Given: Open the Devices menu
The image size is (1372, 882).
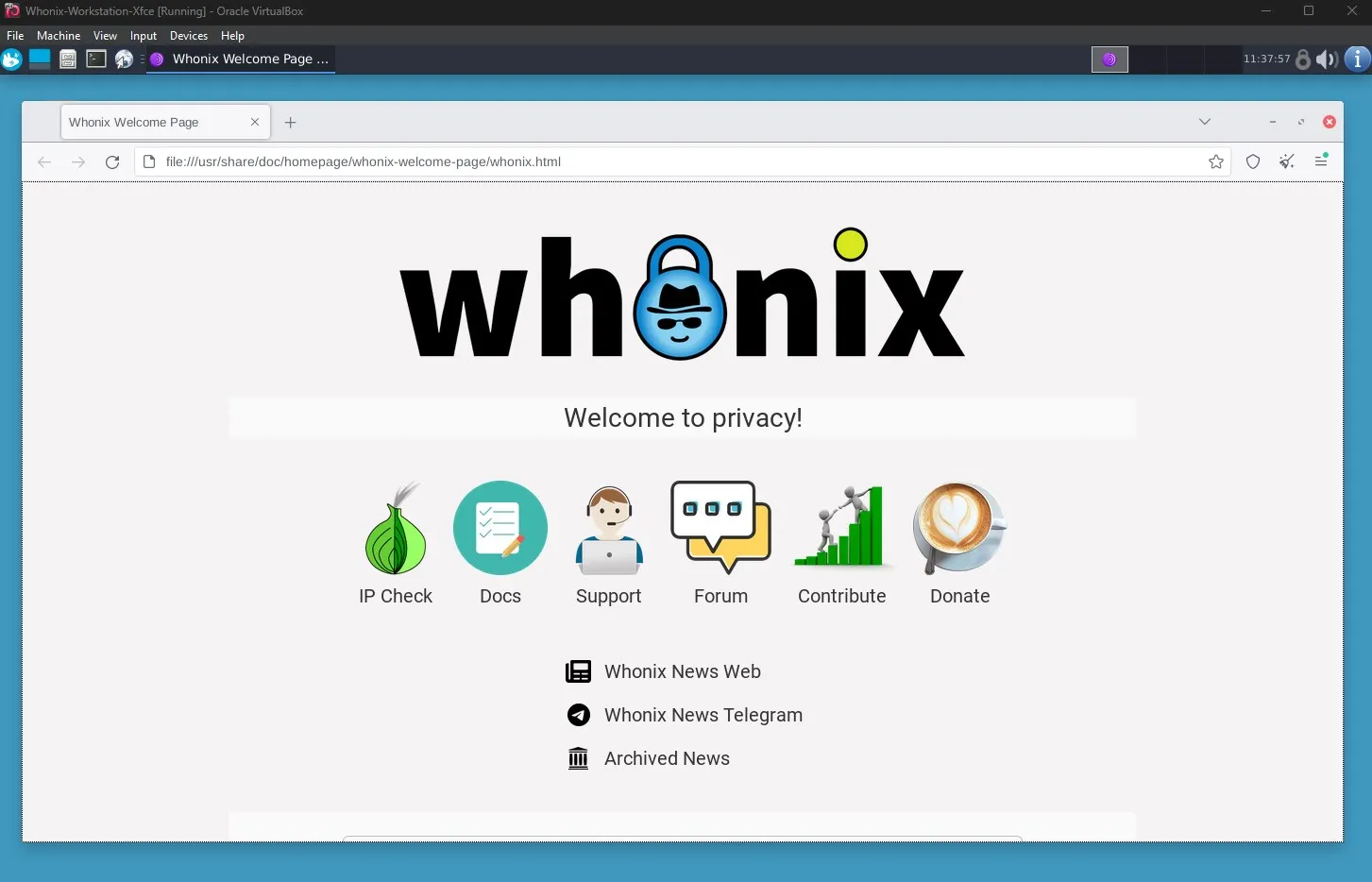Looking at the screenshot, I should 188,35.
